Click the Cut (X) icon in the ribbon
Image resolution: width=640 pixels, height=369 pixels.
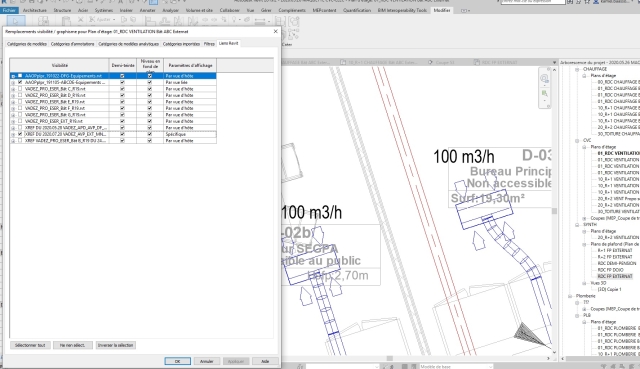80,20
